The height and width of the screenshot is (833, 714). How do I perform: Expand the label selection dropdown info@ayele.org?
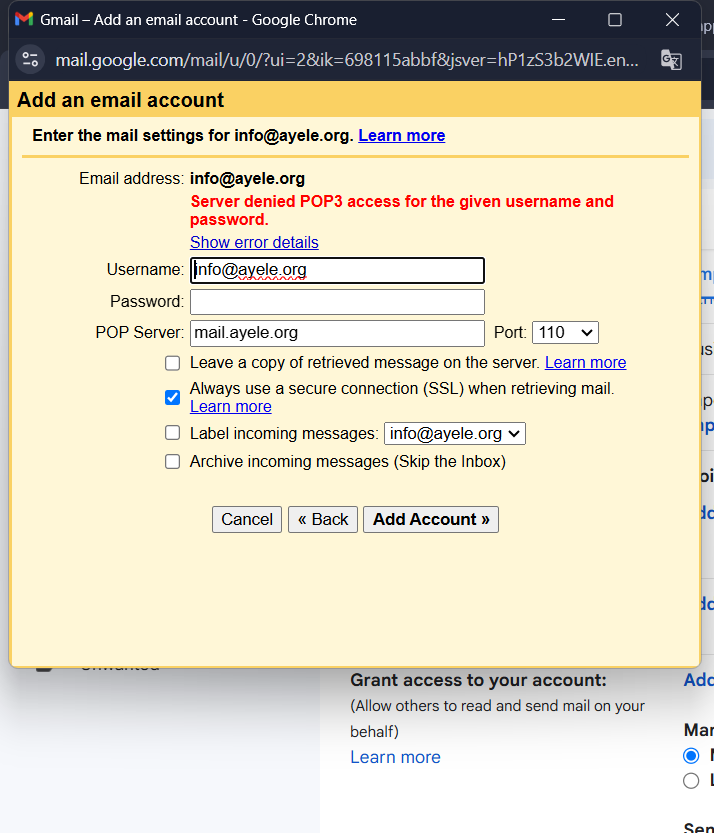[x=455, y=434]
